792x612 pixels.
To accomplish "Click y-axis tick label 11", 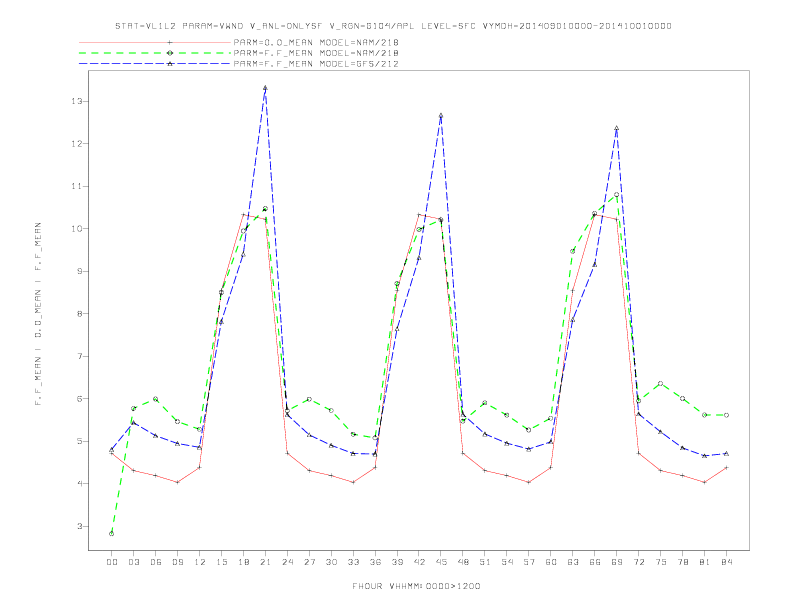I will [77, 186].
